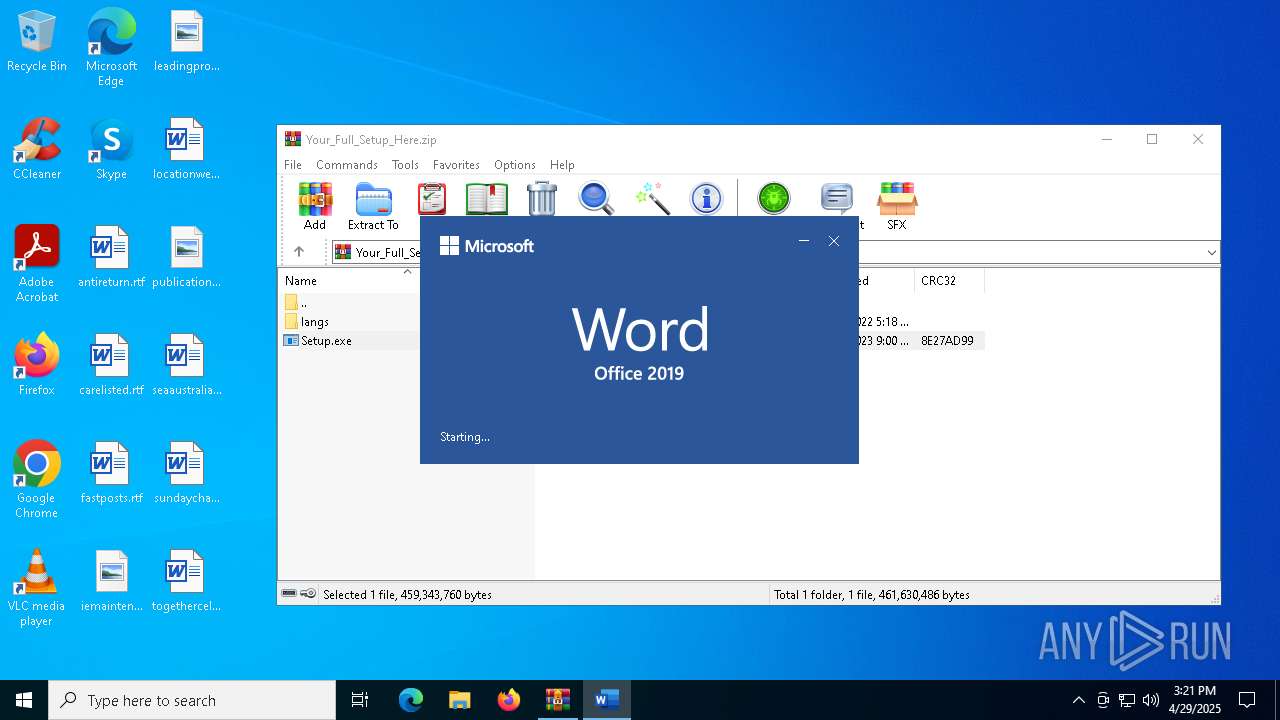
Task: Select the seaaustralia... document on desktop
Action: point(186,365)
